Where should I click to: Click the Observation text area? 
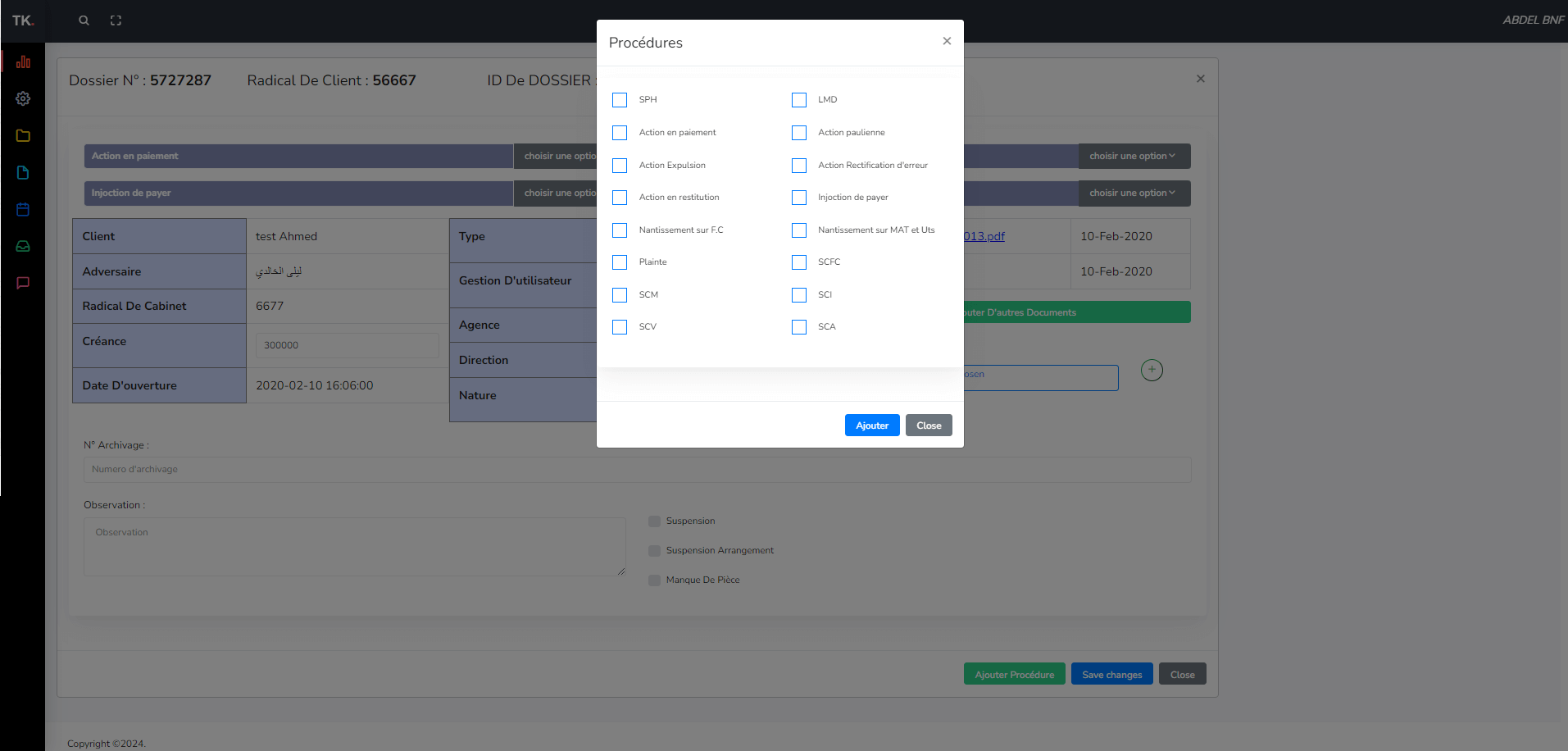click(x=355, y=547)
